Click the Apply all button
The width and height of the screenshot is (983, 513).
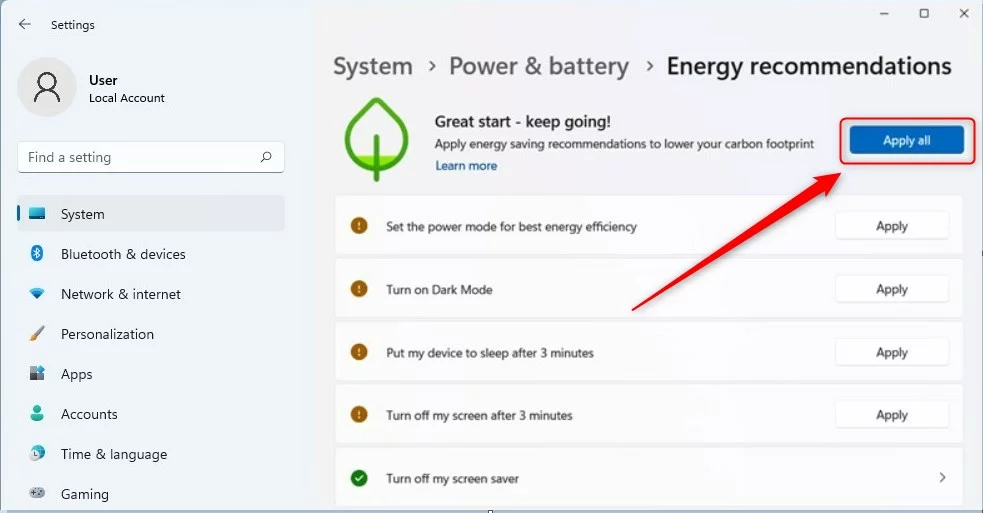coord(907,140)
